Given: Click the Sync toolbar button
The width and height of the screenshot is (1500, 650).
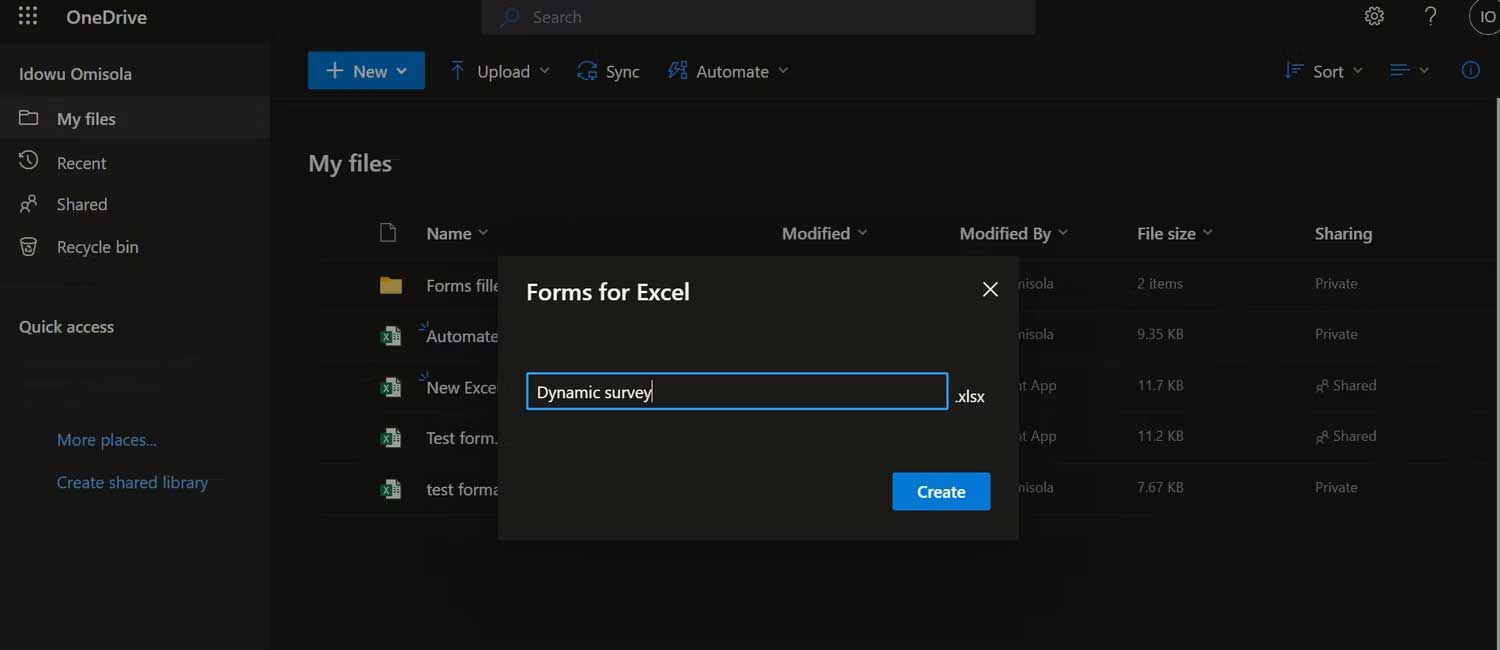Looking at the screenshot, I should click(x=608, y=71).
